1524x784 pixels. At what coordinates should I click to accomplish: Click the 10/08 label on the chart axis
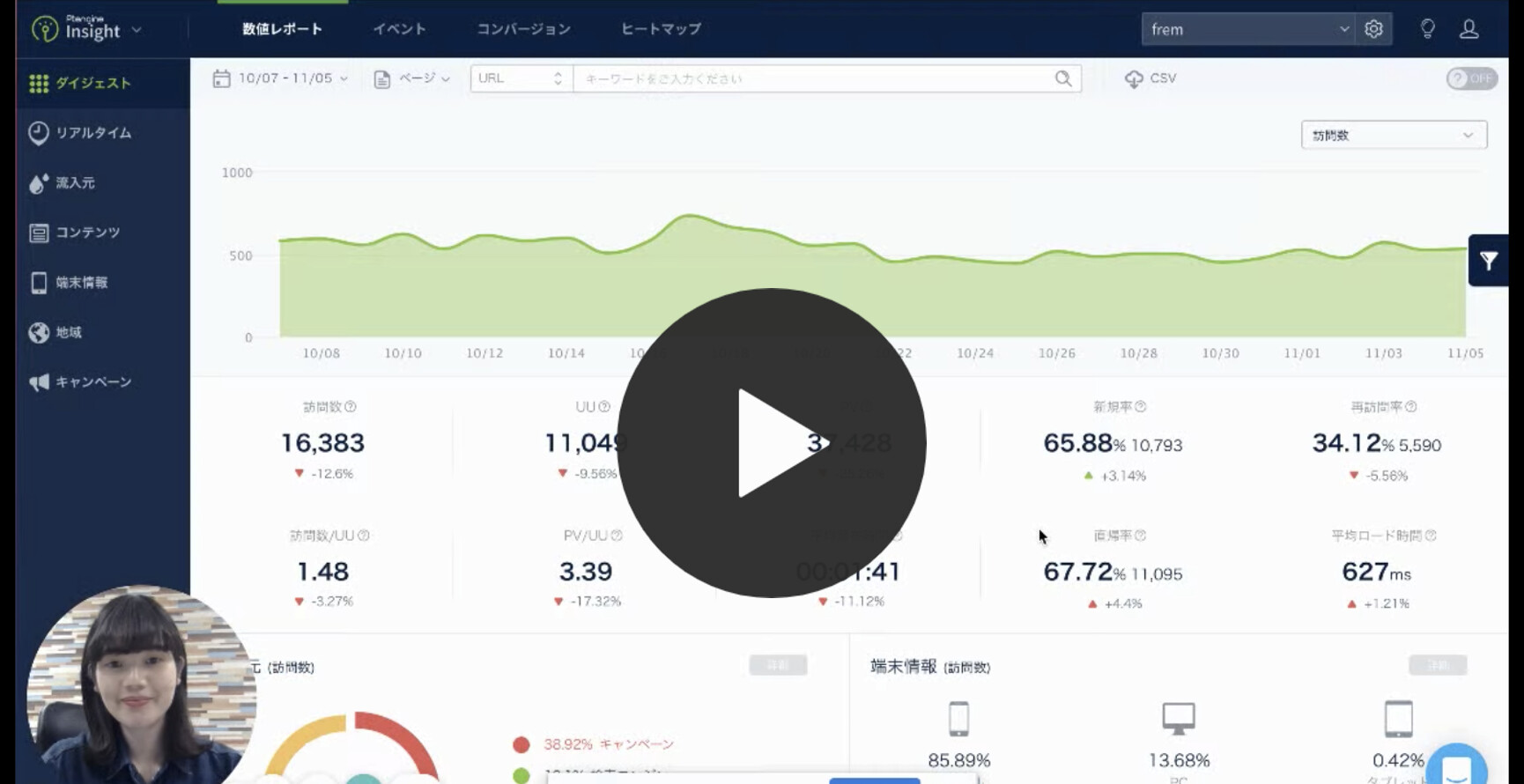321,353
